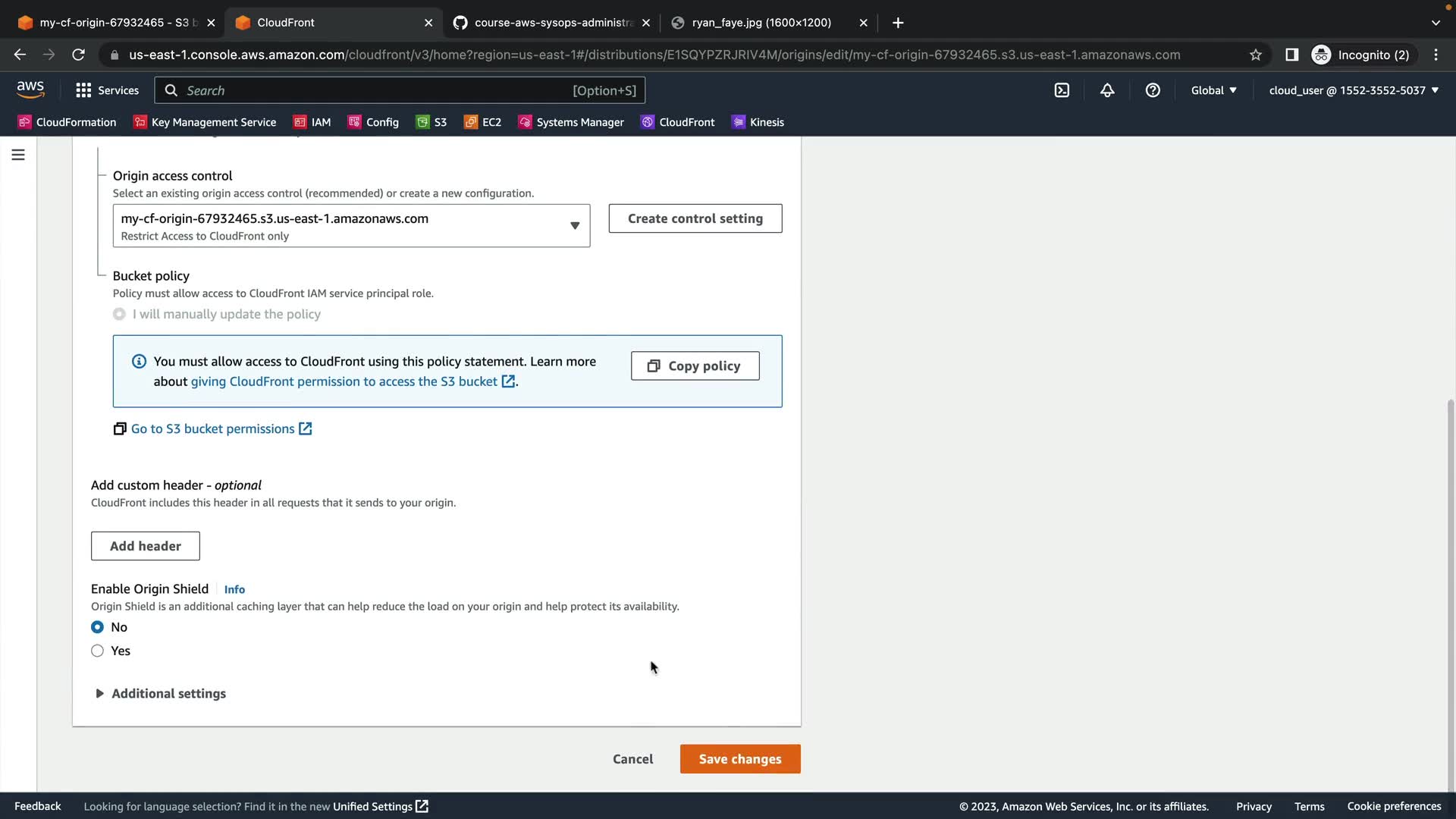1456x819 pixels.
Task: Switch to the my-cf-origin S3 bucket tab
Action: pos(114,23)
